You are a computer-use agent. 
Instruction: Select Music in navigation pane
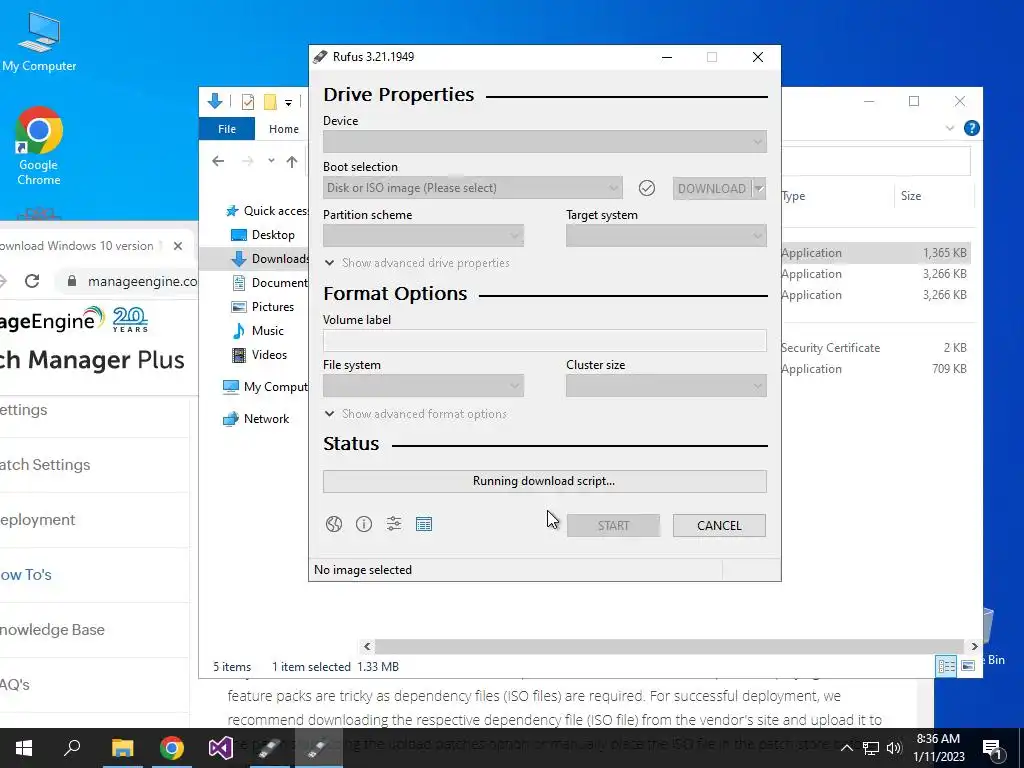(x=259, y=330)
